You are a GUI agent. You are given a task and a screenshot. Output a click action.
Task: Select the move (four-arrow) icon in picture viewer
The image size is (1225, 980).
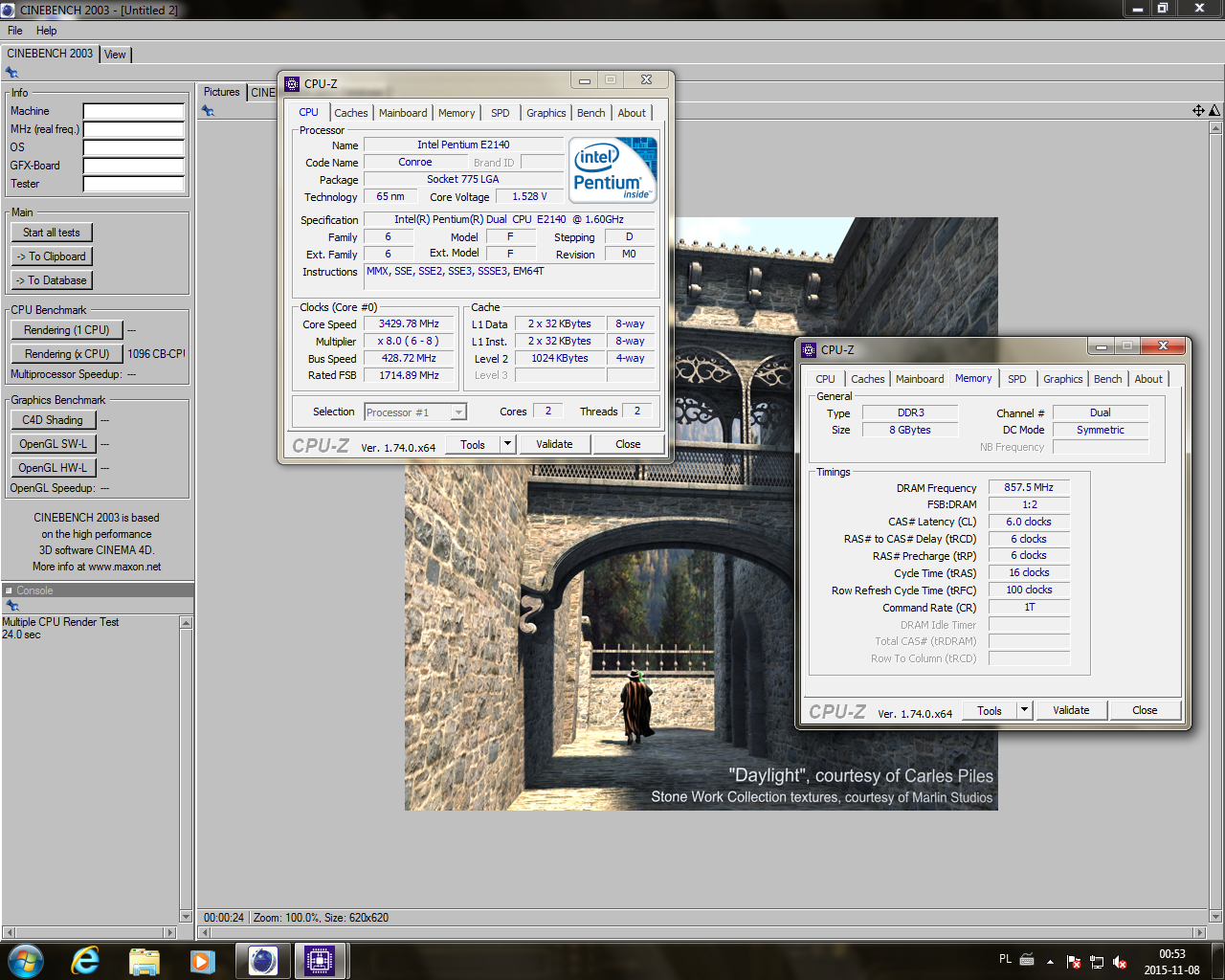[1198, 111]
